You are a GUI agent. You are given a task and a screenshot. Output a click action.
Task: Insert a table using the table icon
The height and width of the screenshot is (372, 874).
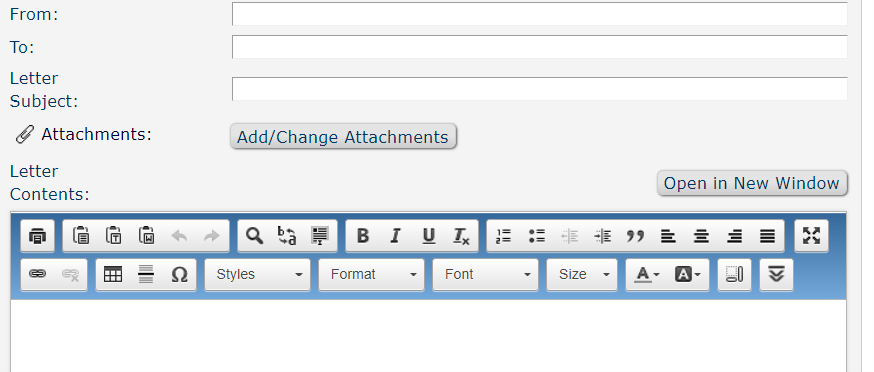pyautogui.click(x=113, y=274)
